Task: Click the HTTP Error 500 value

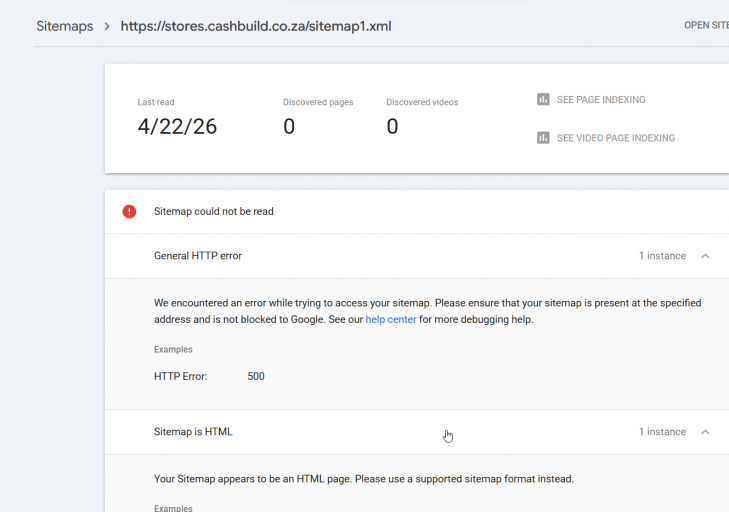Action: tap(256, 376)
